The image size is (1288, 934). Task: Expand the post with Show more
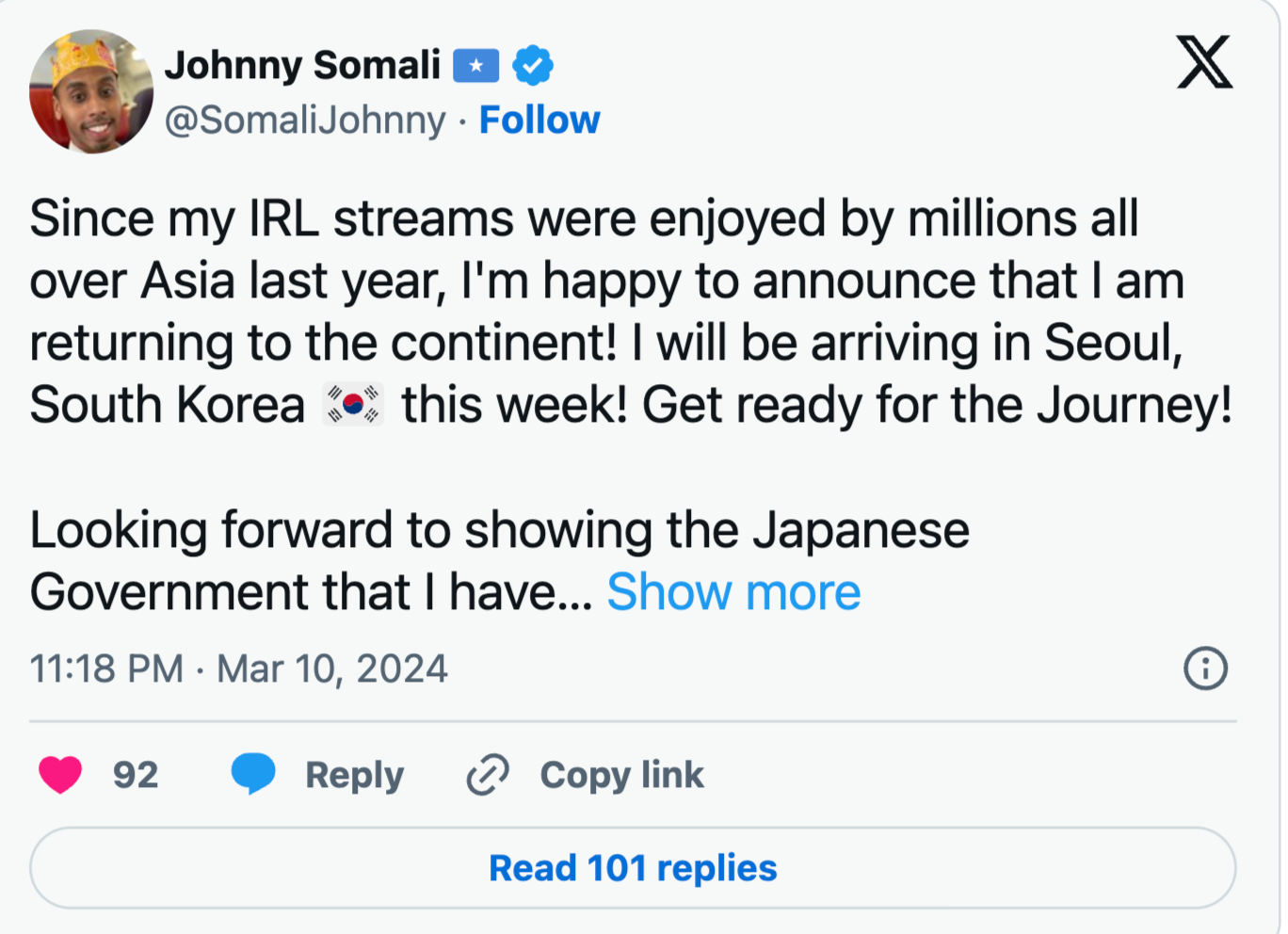click(733, 592)
